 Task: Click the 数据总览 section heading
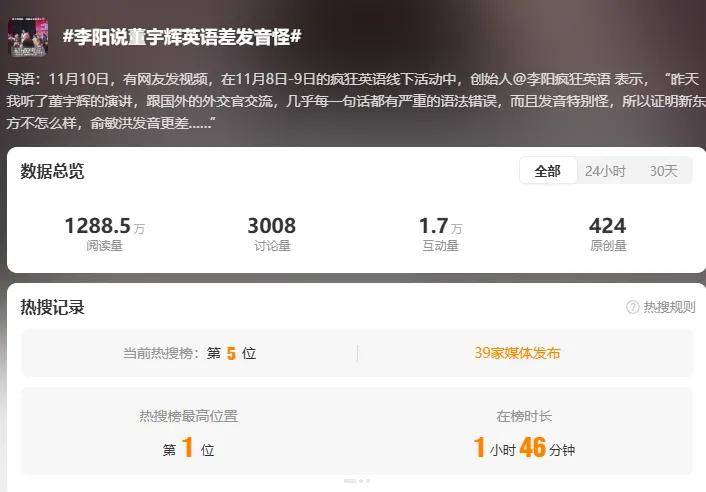click(x=52, y=172)
